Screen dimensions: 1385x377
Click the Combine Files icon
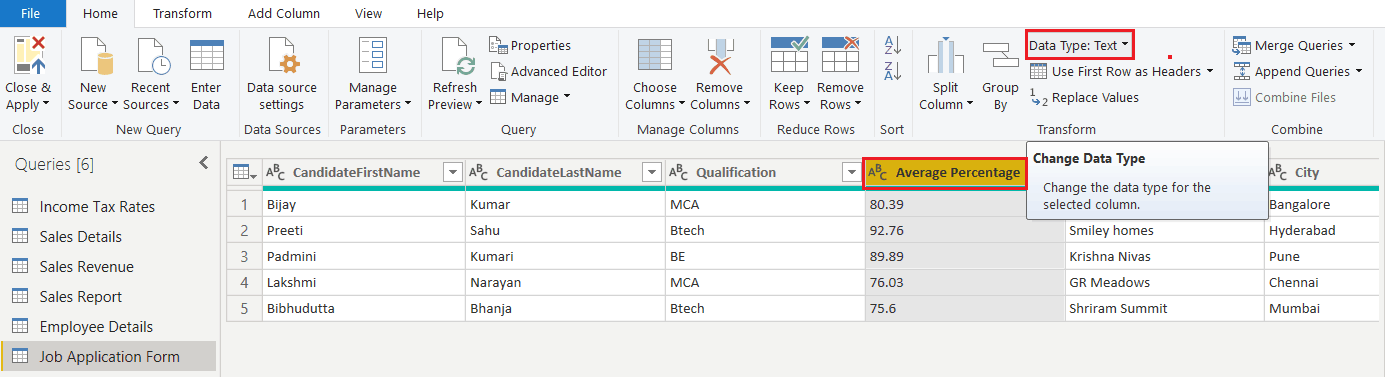point(1241,97)
